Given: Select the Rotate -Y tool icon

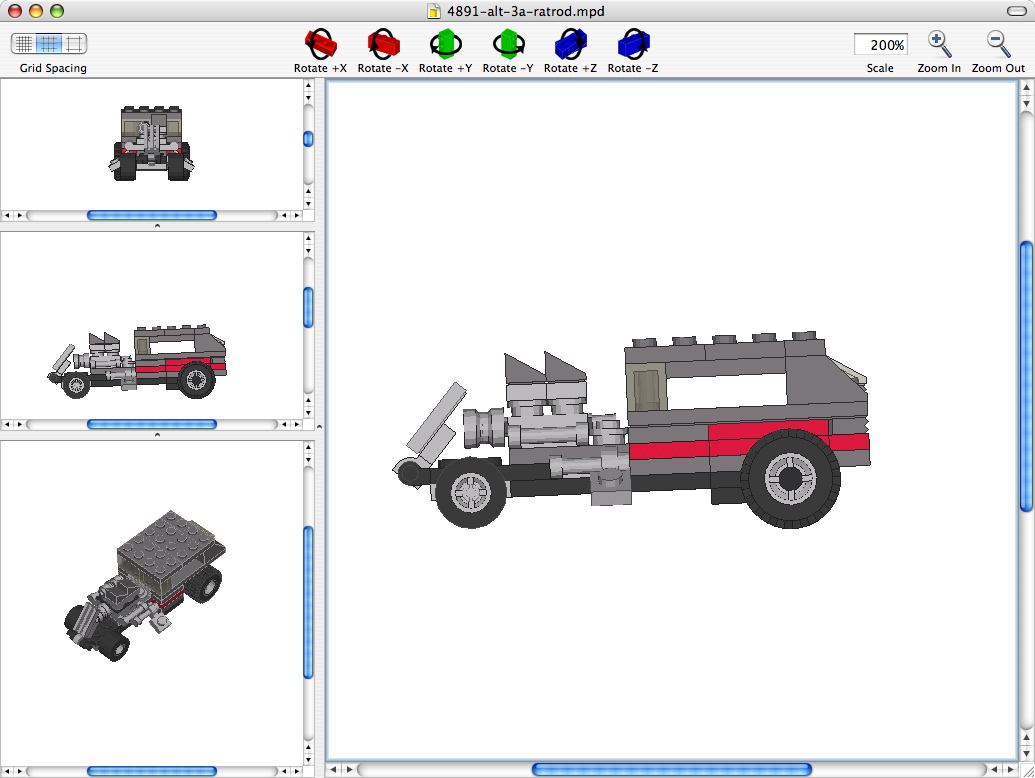Looking at the screenshot, I should pos(507,43).
